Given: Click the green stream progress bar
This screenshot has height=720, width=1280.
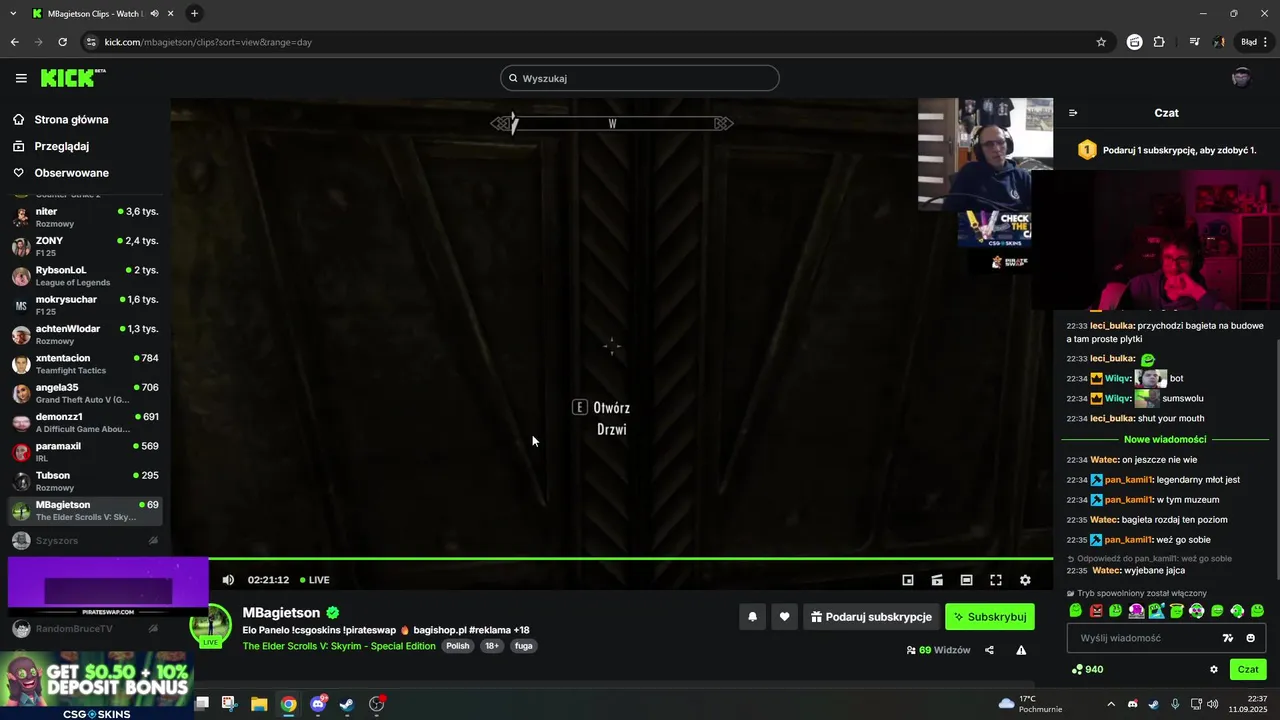Looking at the screenshot, I should (x=630, y=558).
